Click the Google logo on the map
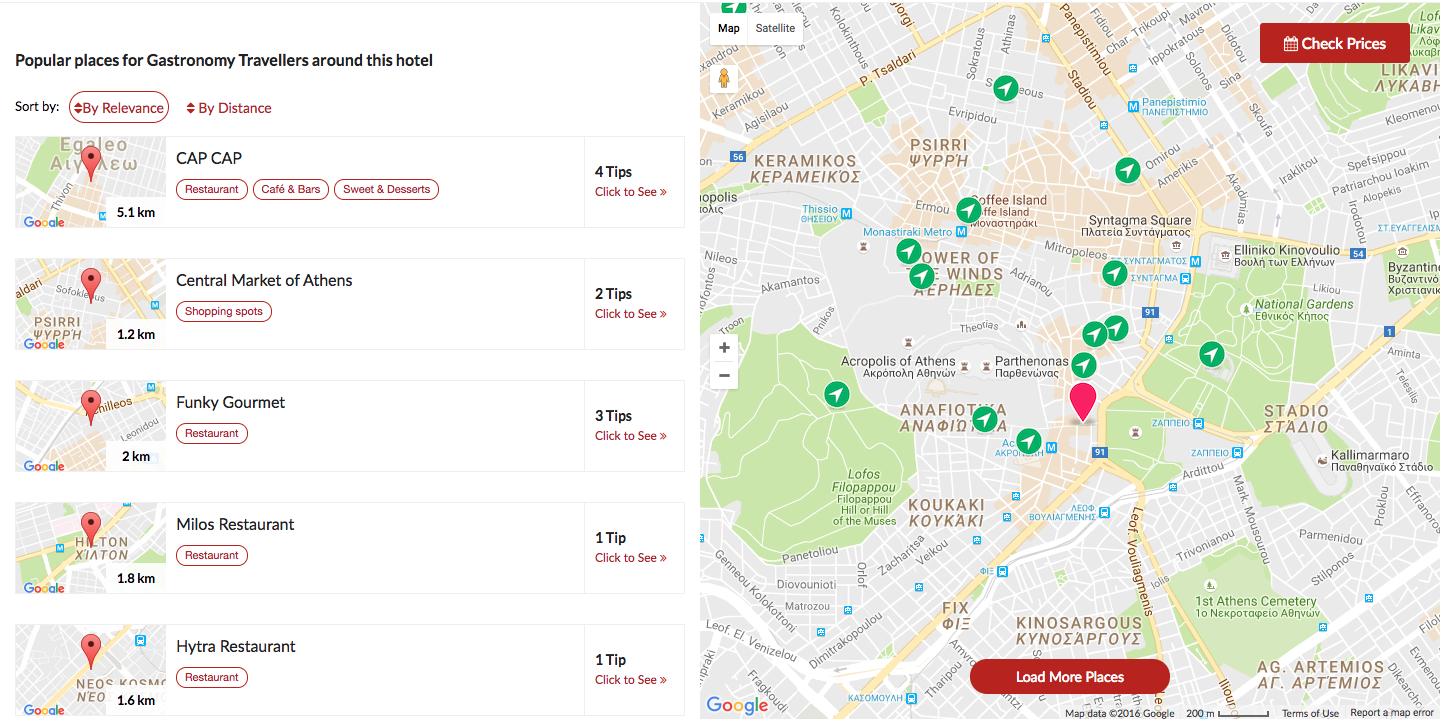 [x=737, y=705]
